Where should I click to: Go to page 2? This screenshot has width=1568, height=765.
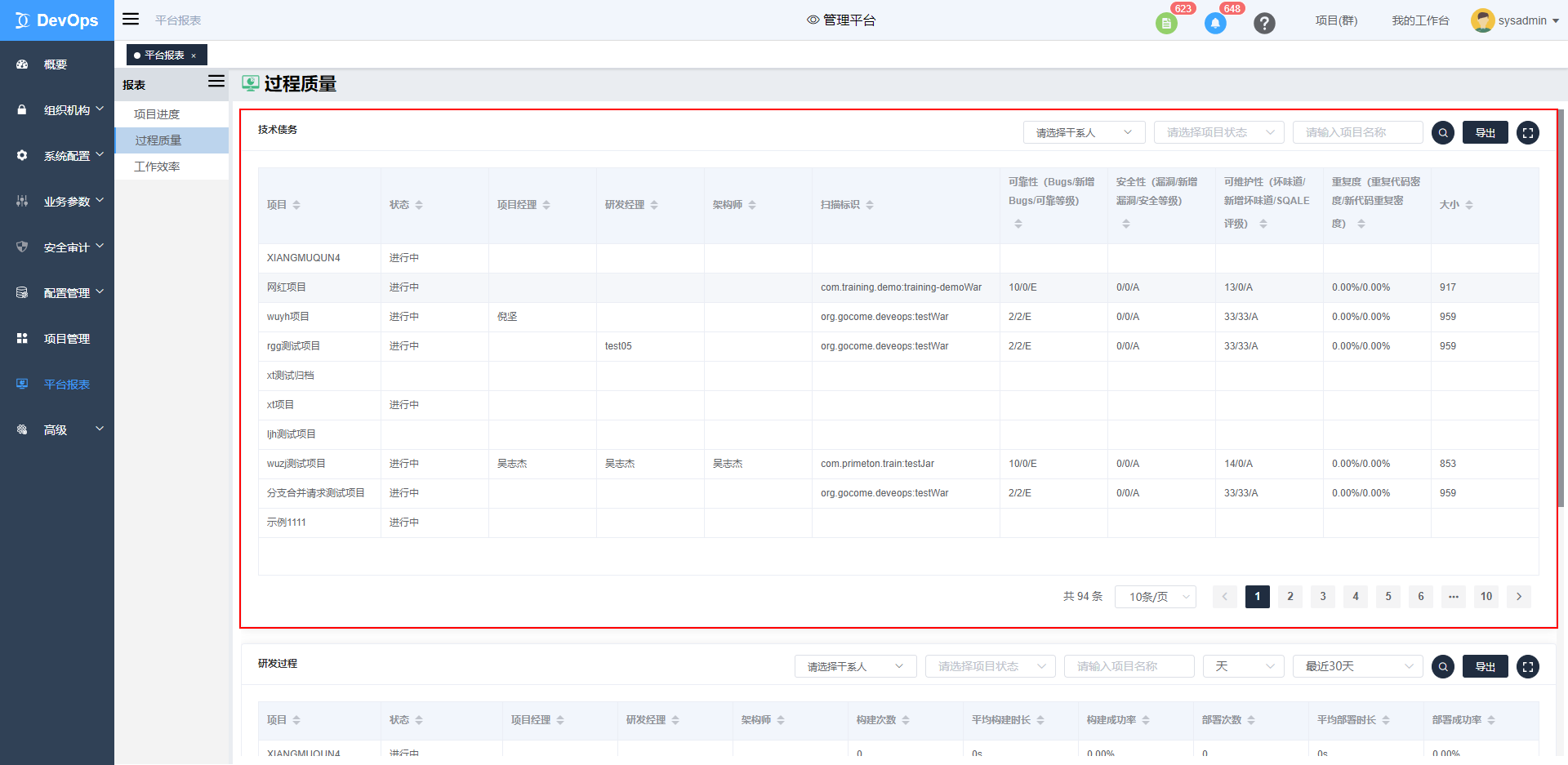tap(1290, 597)
